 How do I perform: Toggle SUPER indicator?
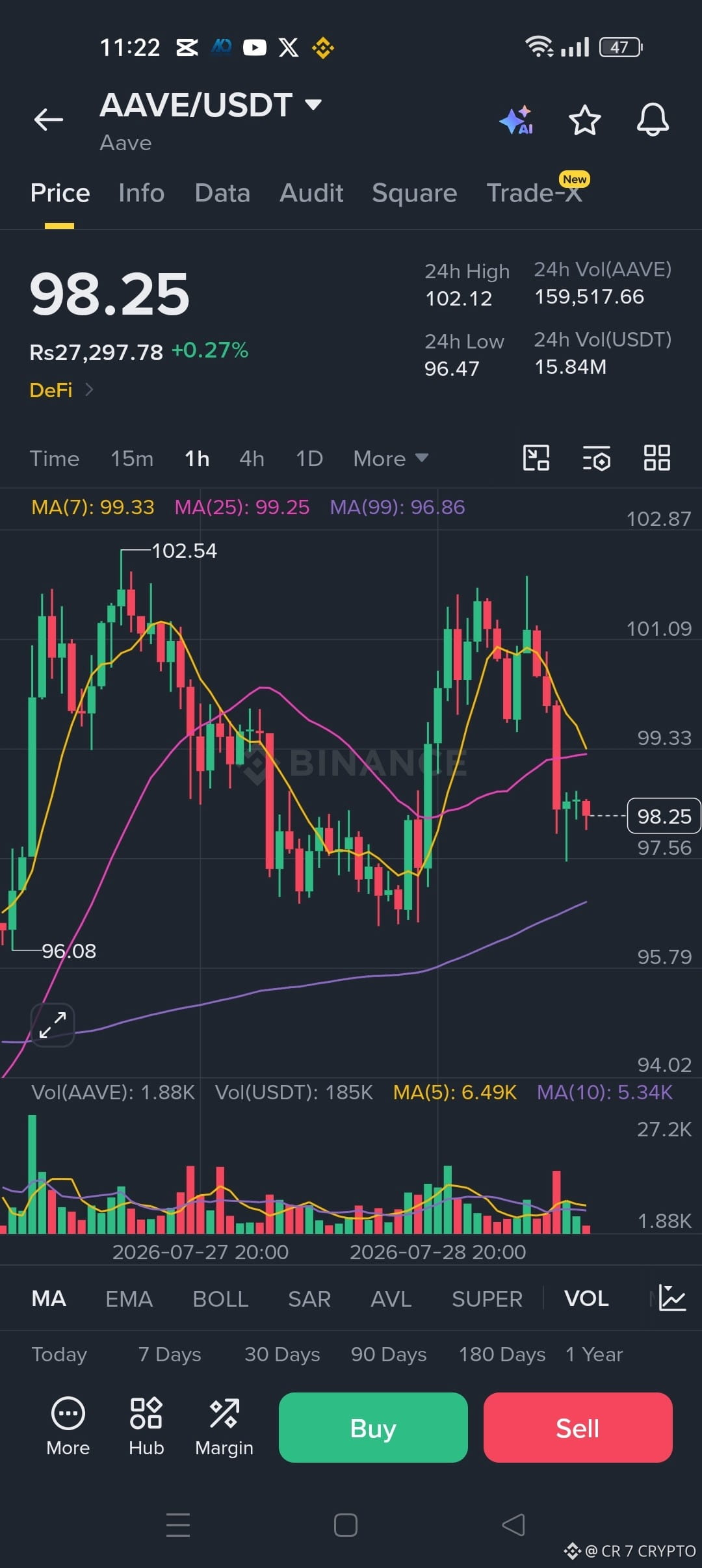click(487, 1298)
